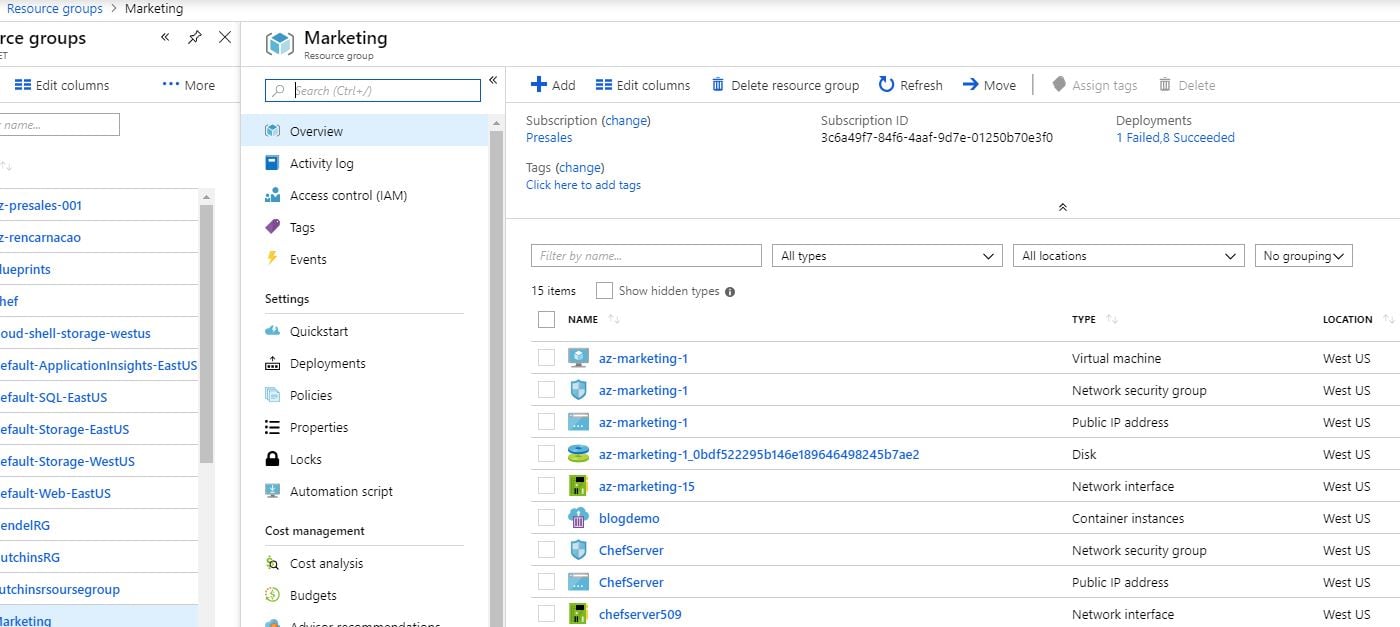Viewport: 1400px width, 627px height.
Task: Check the az-marketing-1 Network security group row
Action: tap(546, 390)
